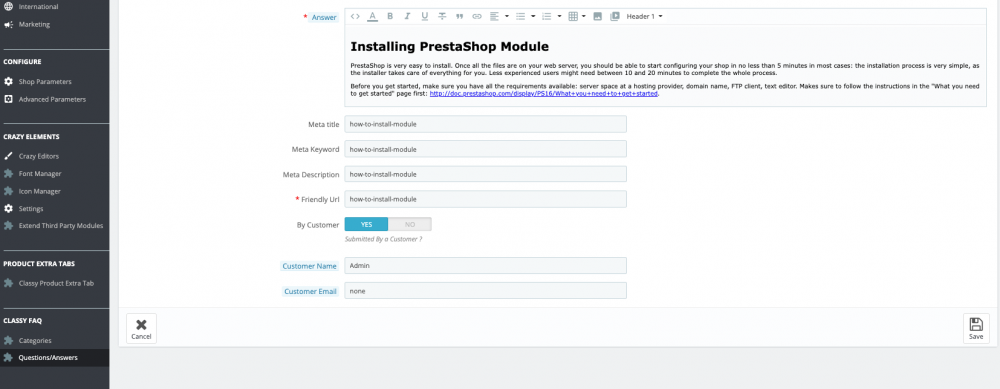Screen dimensions: 1000x389
Task: Set By Customer to YES
Action: pyautogui.click(x=366, y=224)
